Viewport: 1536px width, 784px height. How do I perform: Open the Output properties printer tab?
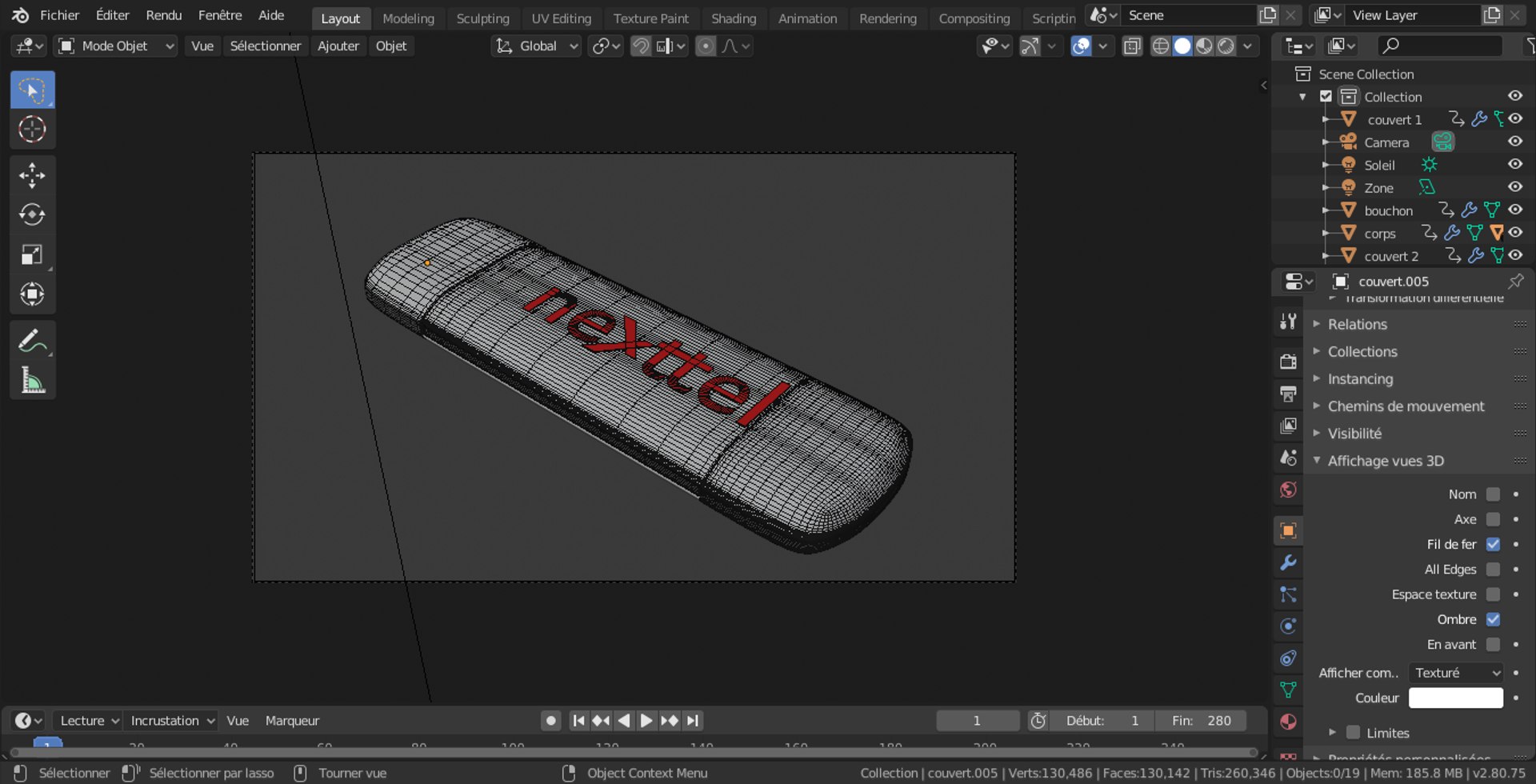[x=1288, y=394]
